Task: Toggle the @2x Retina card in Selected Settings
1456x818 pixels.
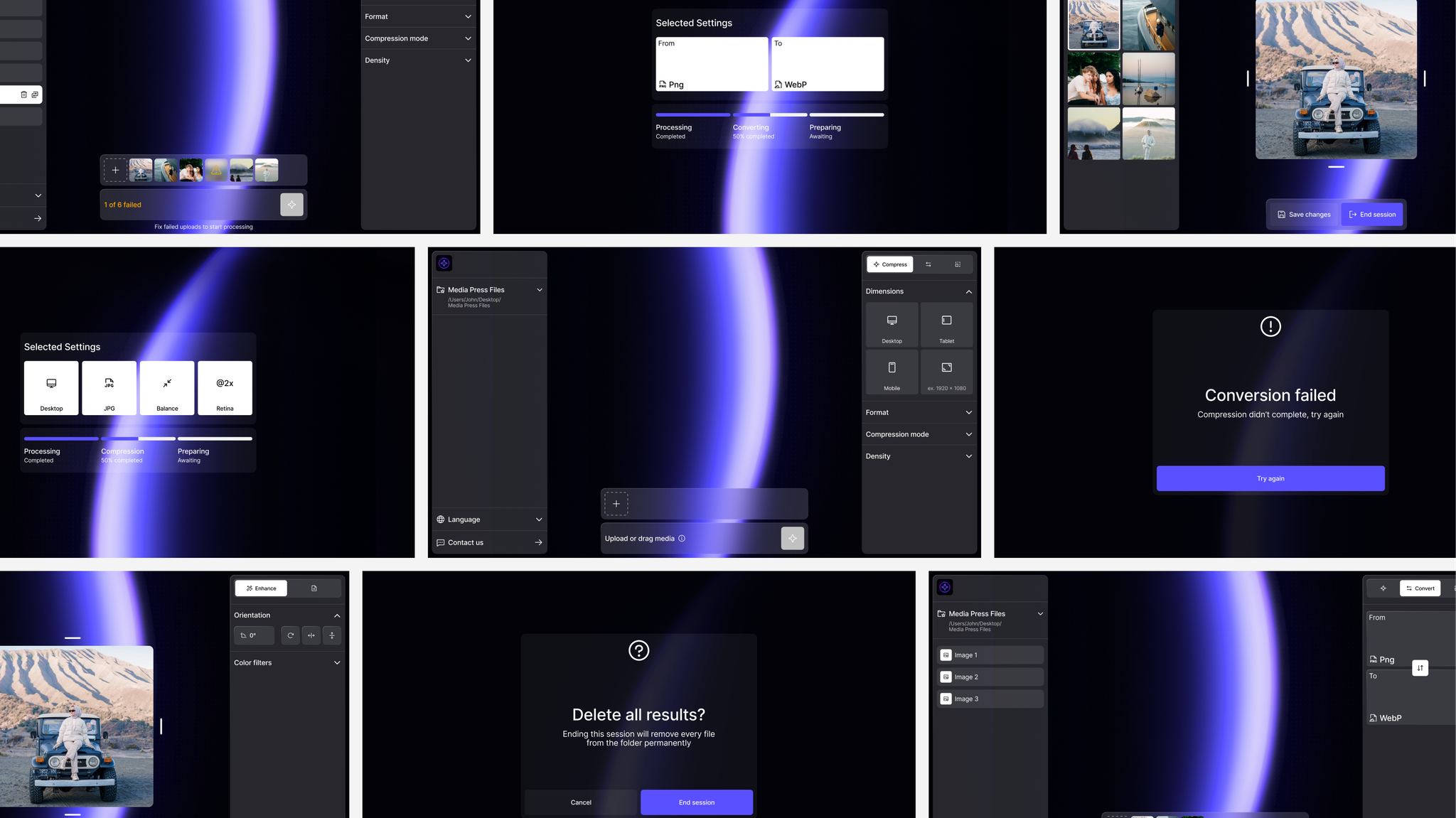Action: pos(225,388)
